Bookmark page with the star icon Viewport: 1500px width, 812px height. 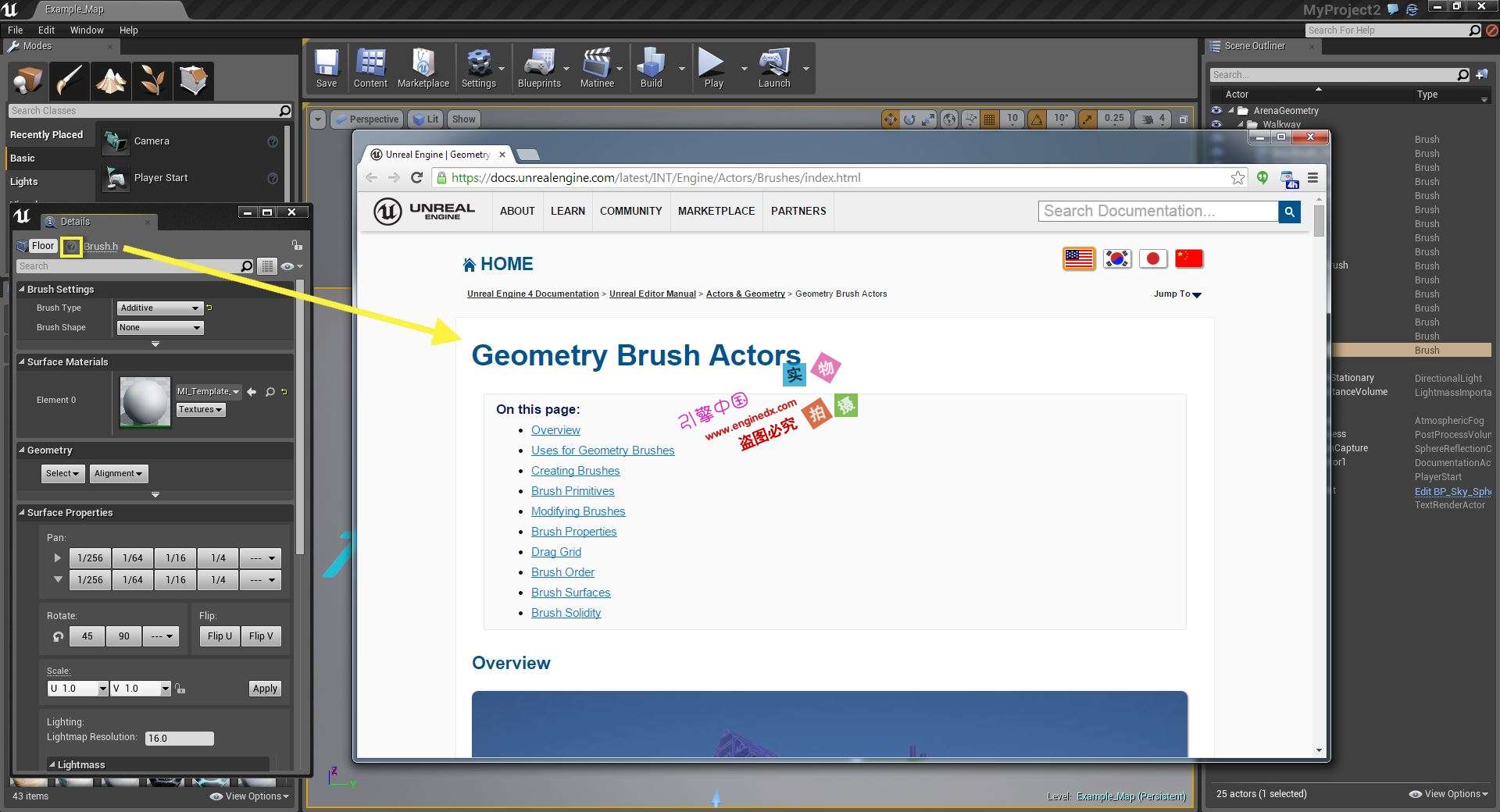[1237, 178]
